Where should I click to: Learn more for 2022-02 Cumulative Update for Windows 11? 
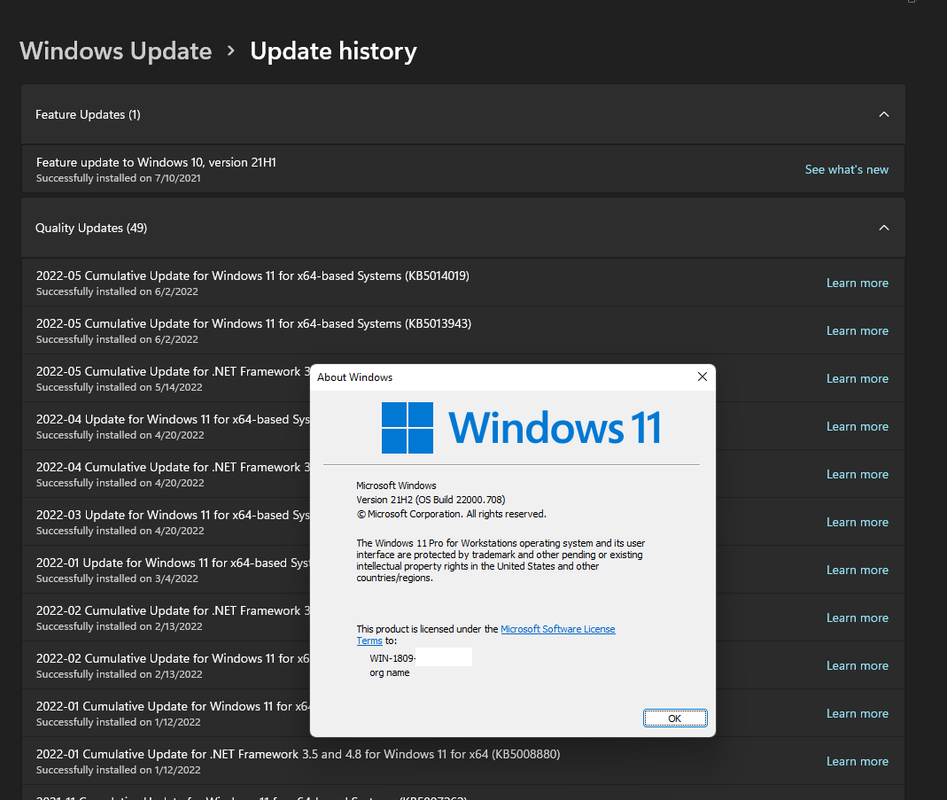click(857, 665)
